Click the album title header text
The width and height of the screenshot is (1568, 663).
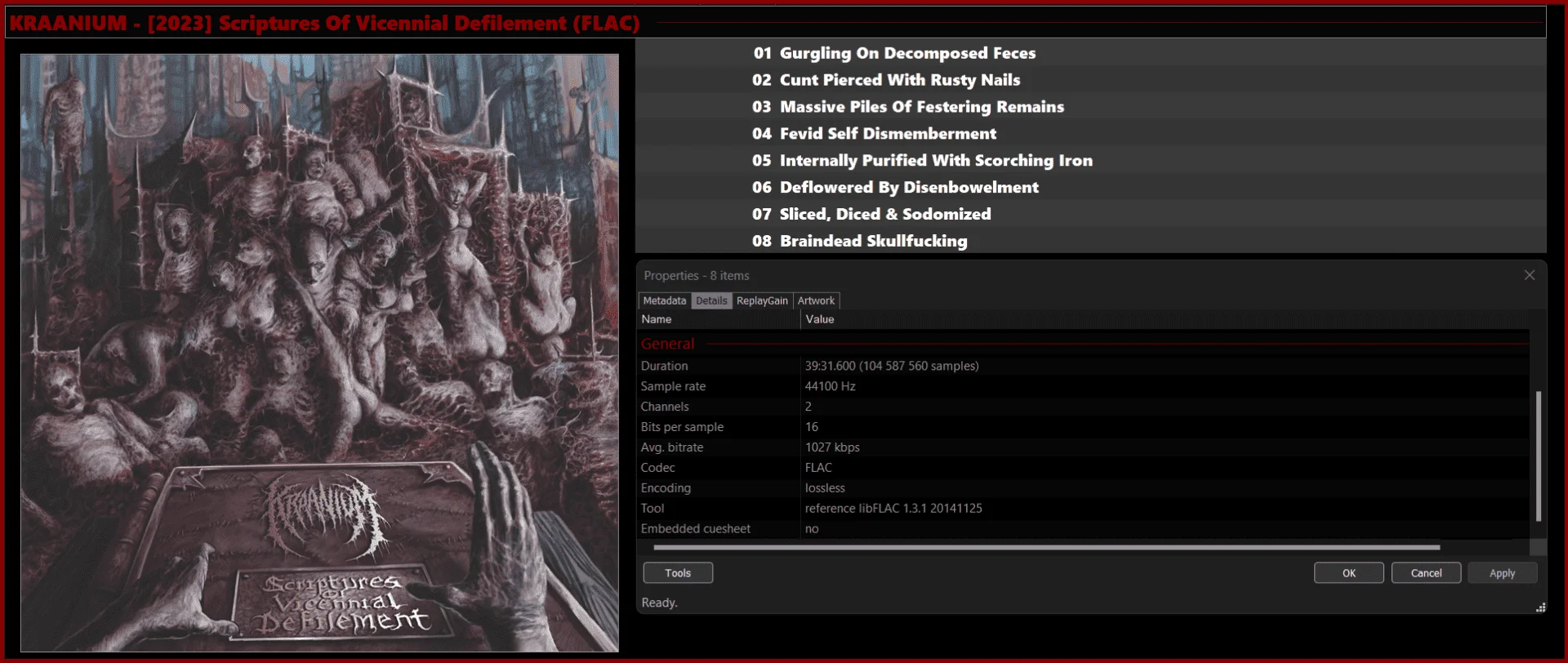coord(325,23)
